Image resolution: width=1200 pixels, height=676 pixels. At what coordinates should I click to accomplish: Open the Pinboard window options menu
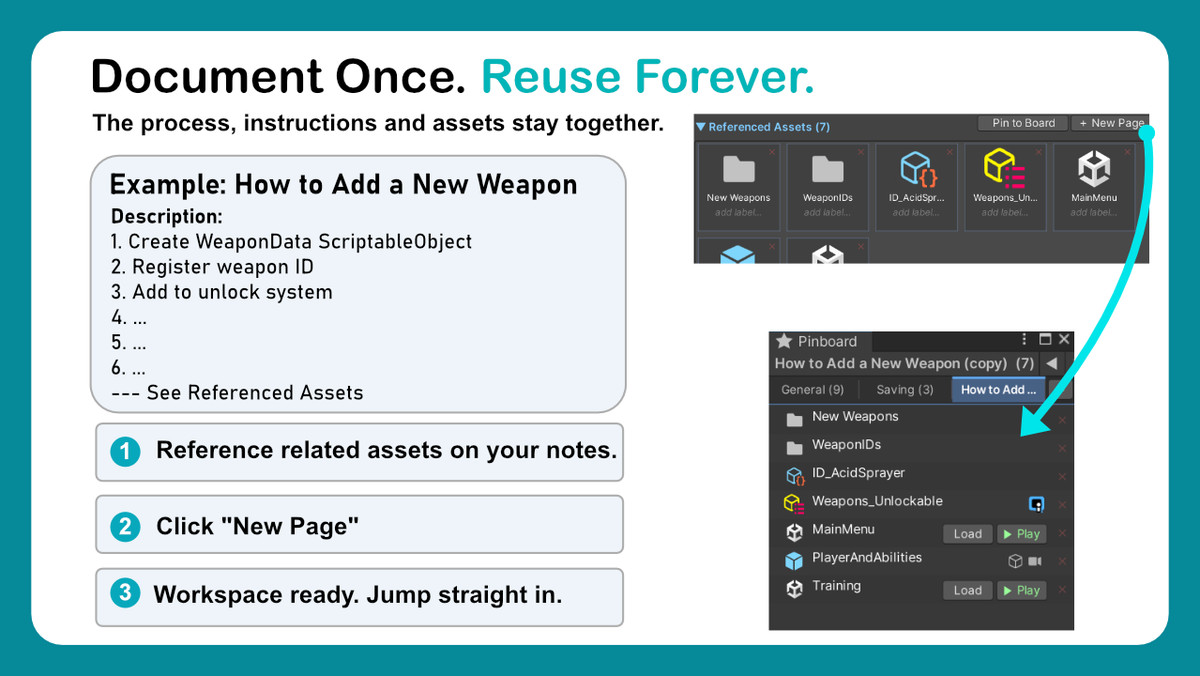(x=1025, y=340)
